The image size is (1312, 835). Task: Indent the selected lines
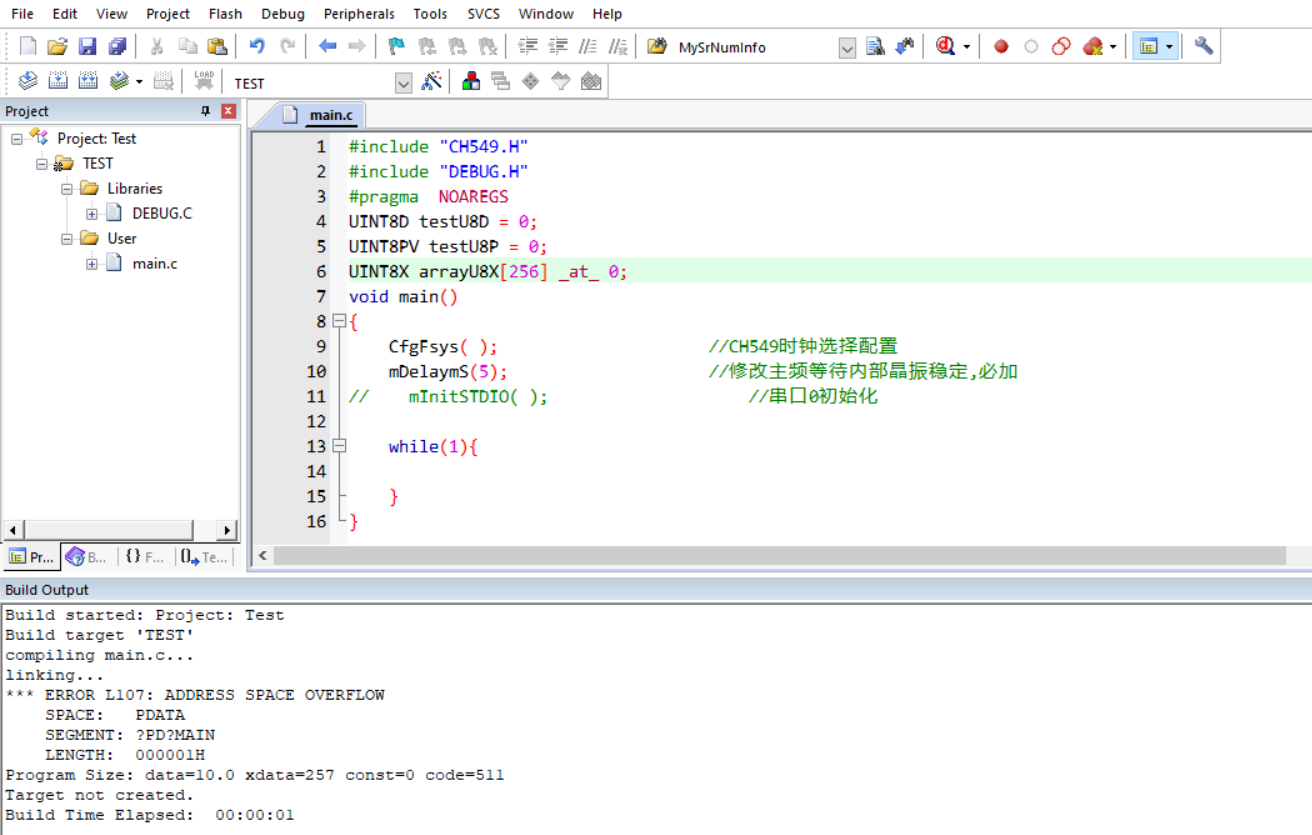tap(528, 47)
